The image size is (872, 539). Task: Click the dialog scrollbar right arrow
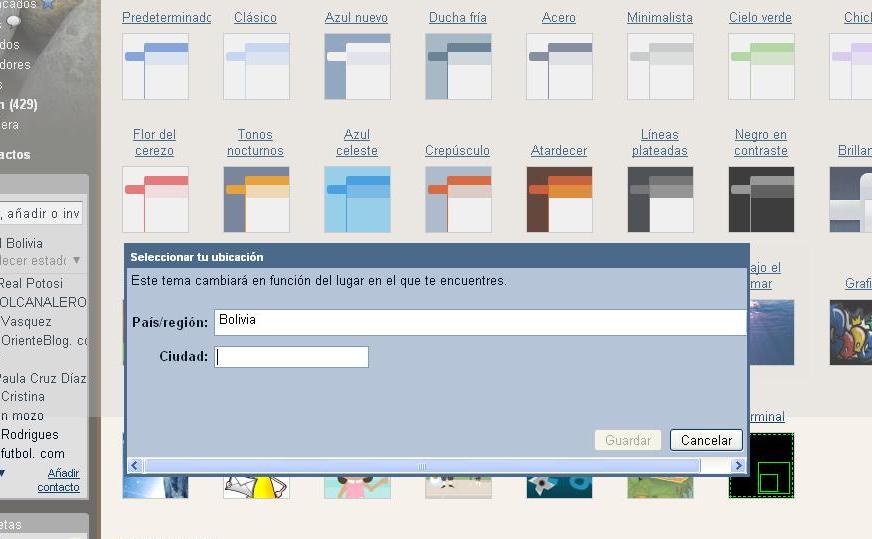tap(739, 466)
